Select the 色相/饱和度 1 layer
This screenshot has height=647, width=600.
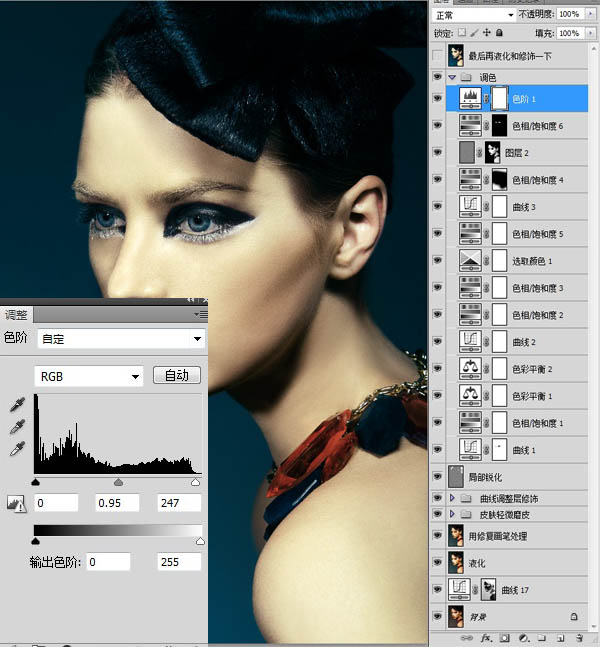pos(517,423)
